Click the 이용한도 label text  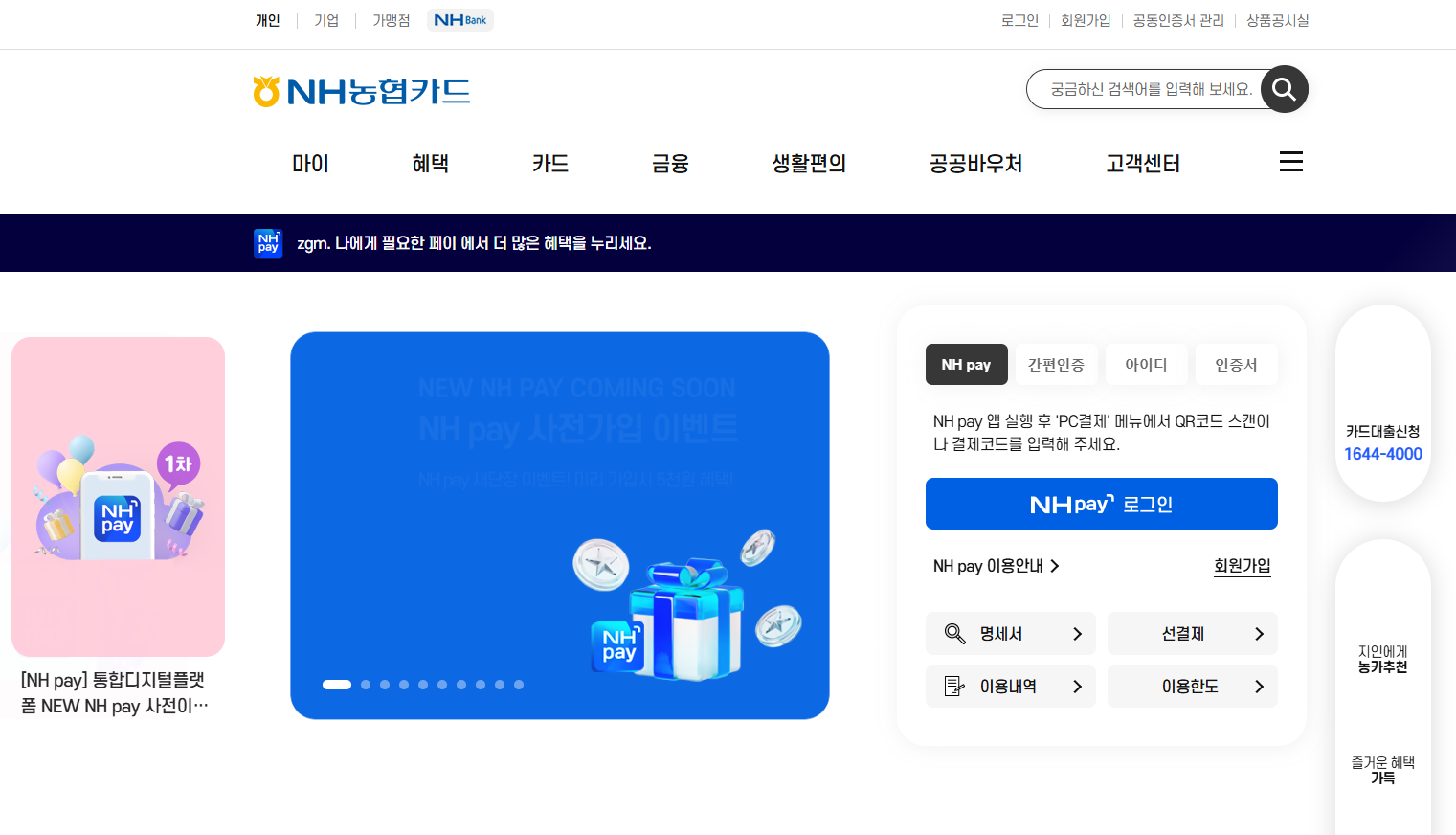[1190, 687]
